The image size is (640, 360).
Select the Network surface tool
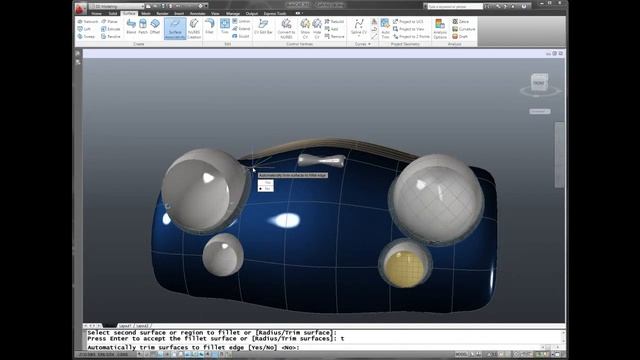click(x=88, y=21)
